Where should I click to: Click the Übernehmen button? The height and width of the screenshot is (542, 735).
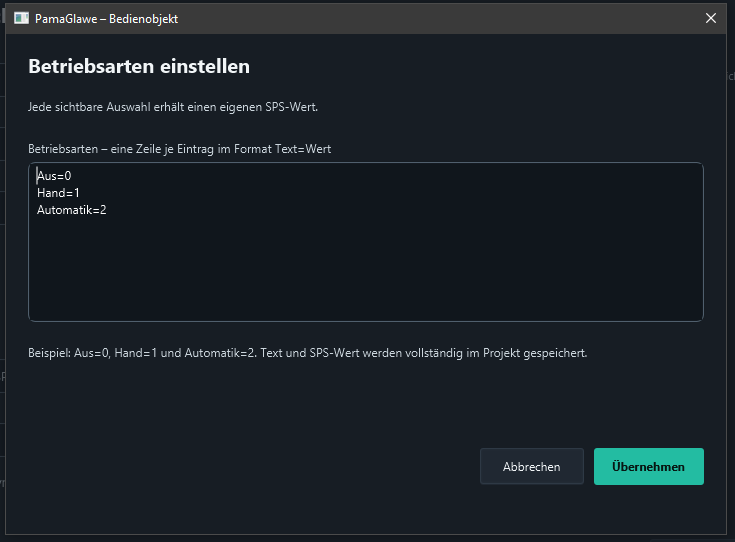(x=648, y=466)
